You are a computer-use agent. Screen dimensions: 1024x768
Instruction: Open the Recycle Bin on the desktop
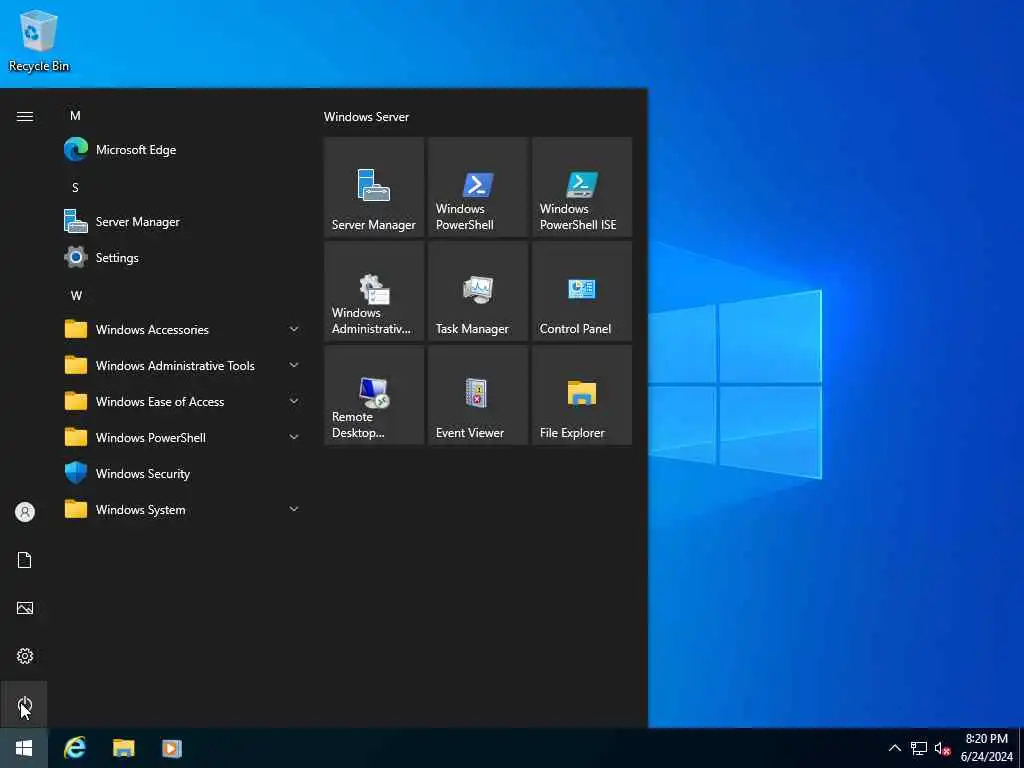[x=39, y=40]
